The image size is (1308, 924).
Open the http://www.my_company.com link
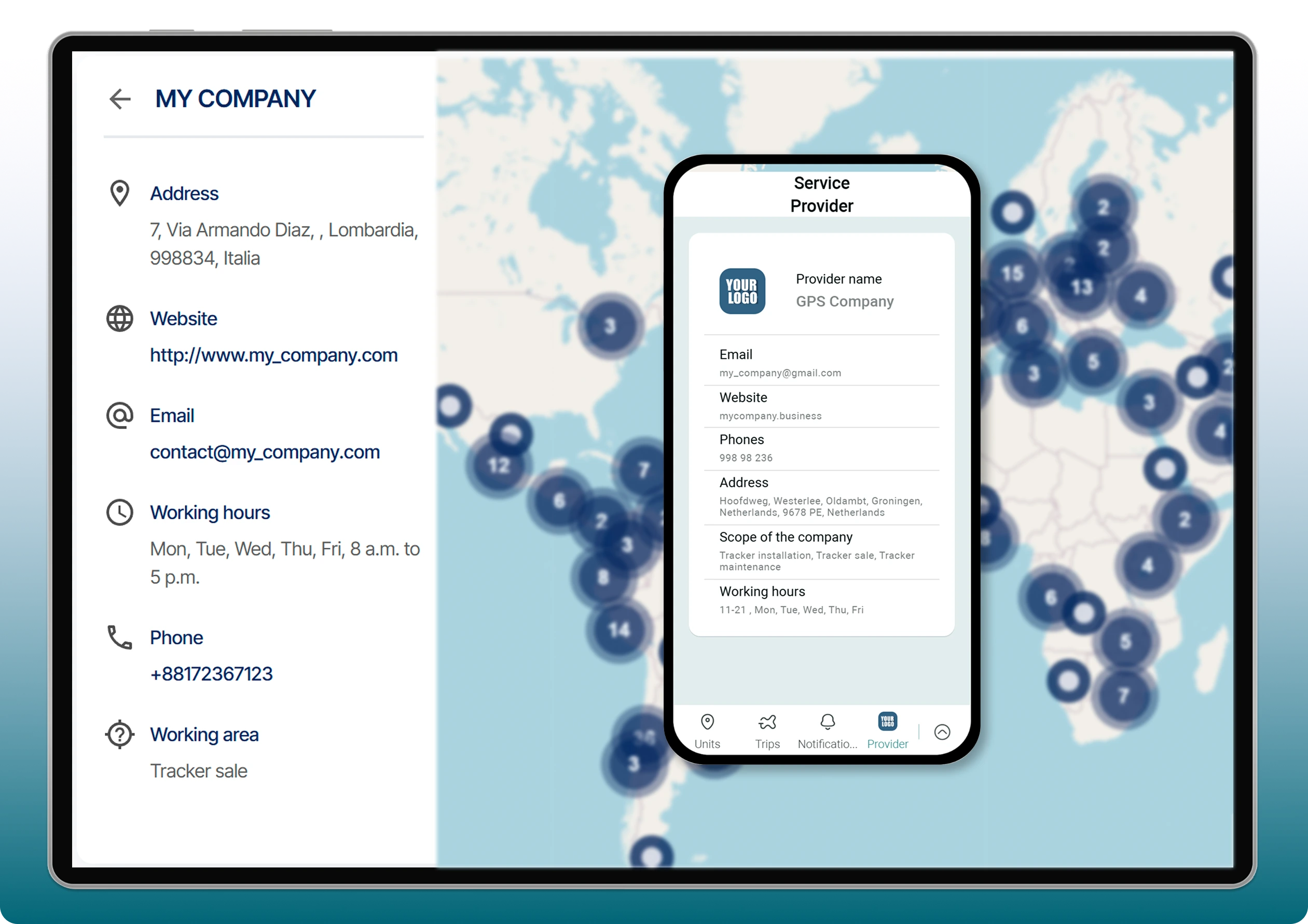(x=274, y=355)
